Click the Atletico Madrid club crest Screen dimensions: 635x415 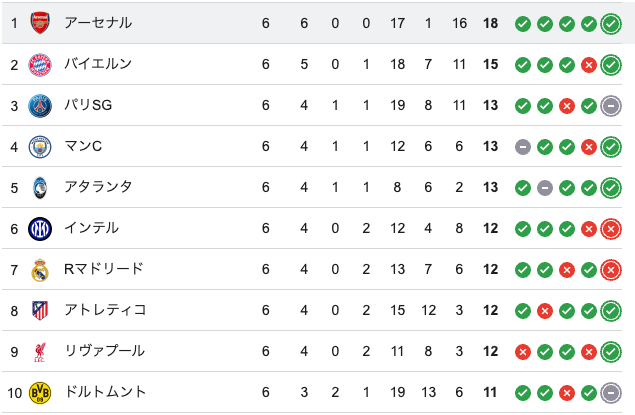pyautogui.click(x=40, y=310)
